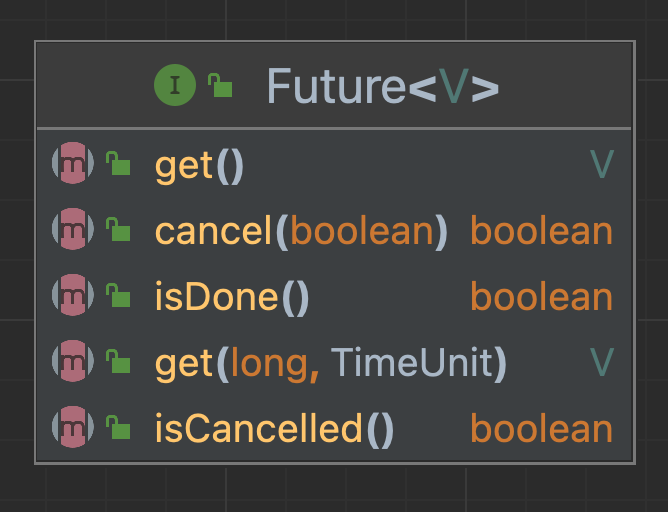The image size is (668, 512).
Task: Click the TimeUnit parameter type
Action: (412, 362)
